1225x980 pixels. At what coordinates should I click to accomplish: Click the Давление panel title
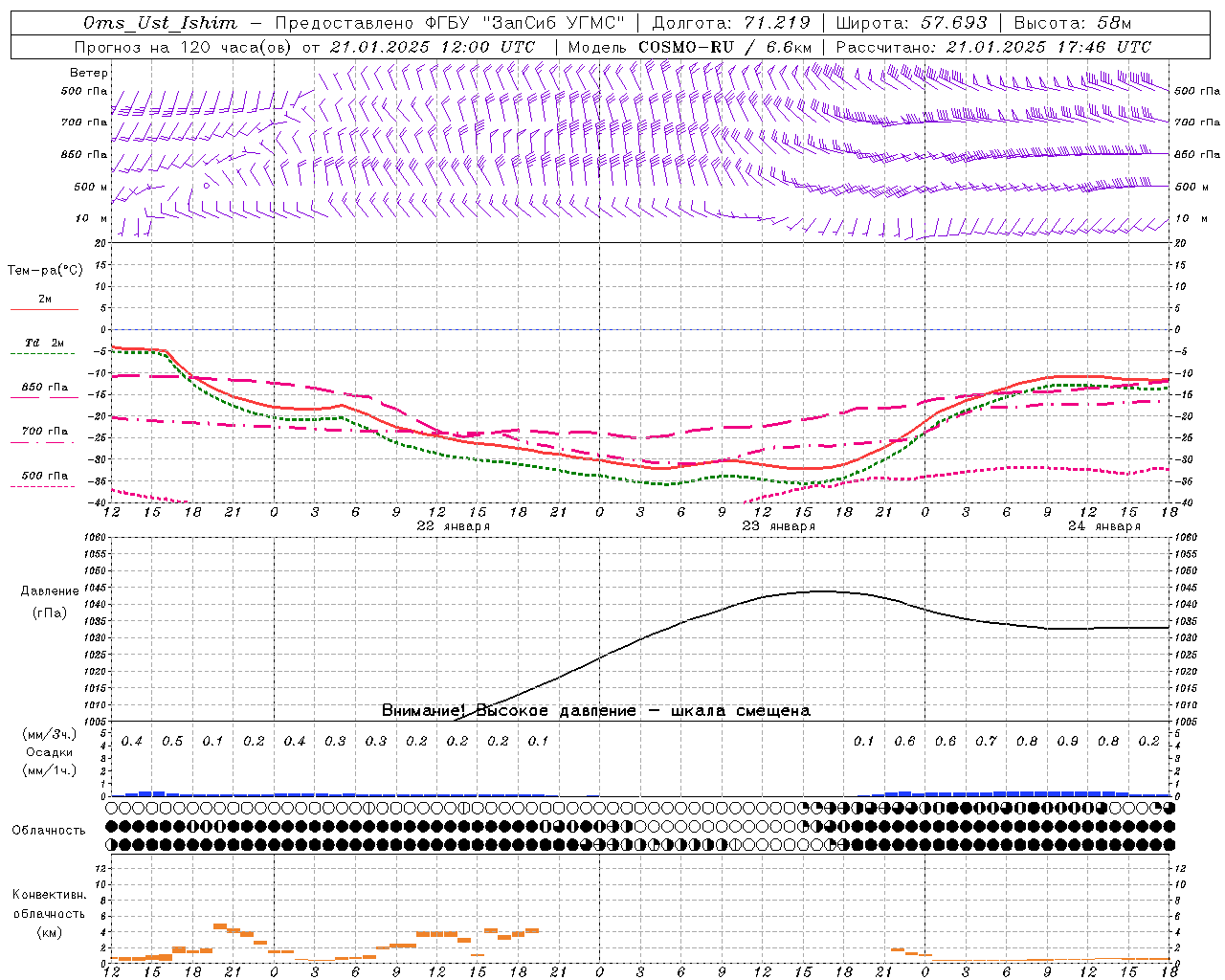point(50,591)
